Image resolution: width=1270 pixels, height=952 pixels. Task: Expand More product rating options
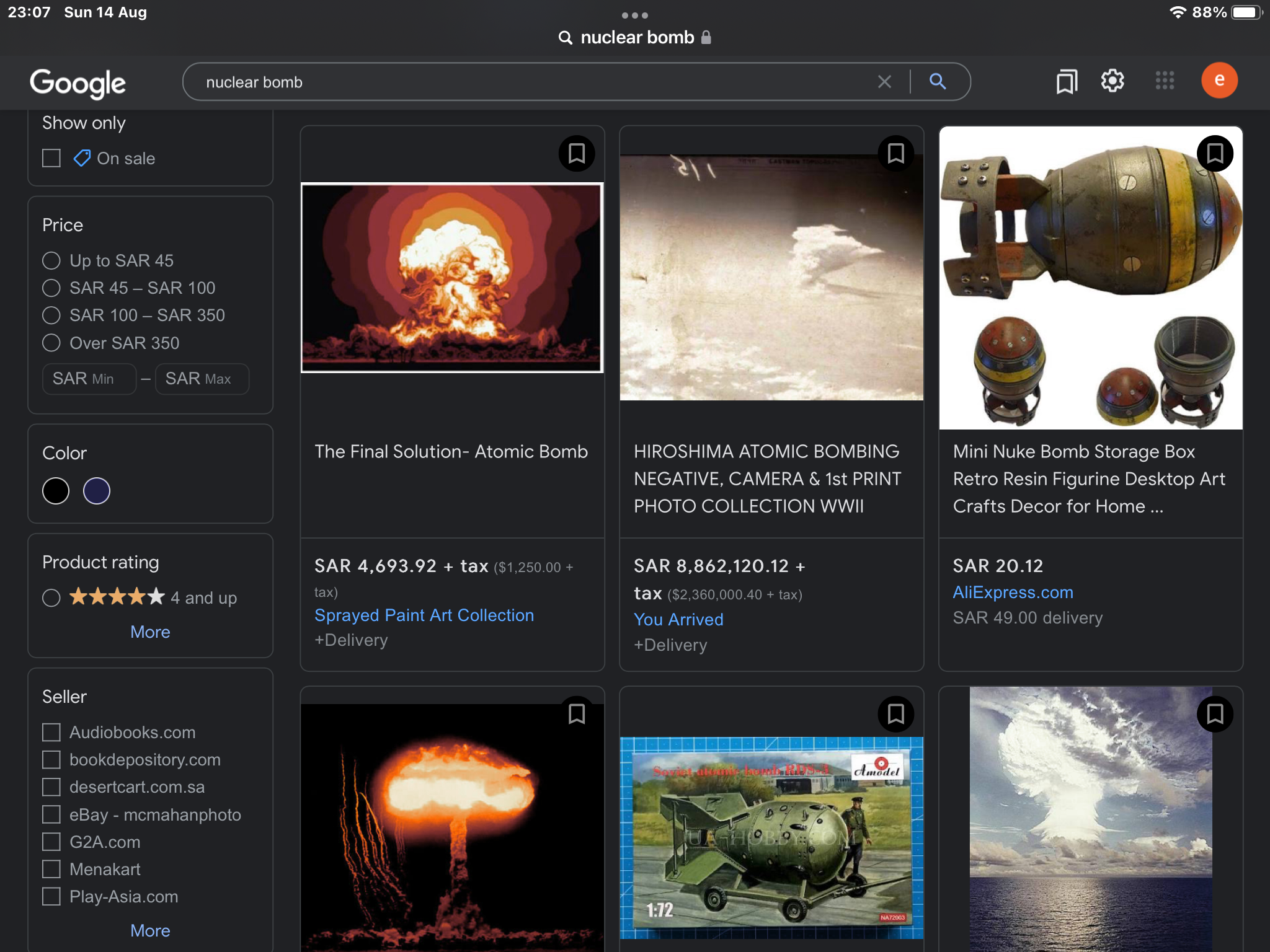pyautogui.click(x=150, y=631)
